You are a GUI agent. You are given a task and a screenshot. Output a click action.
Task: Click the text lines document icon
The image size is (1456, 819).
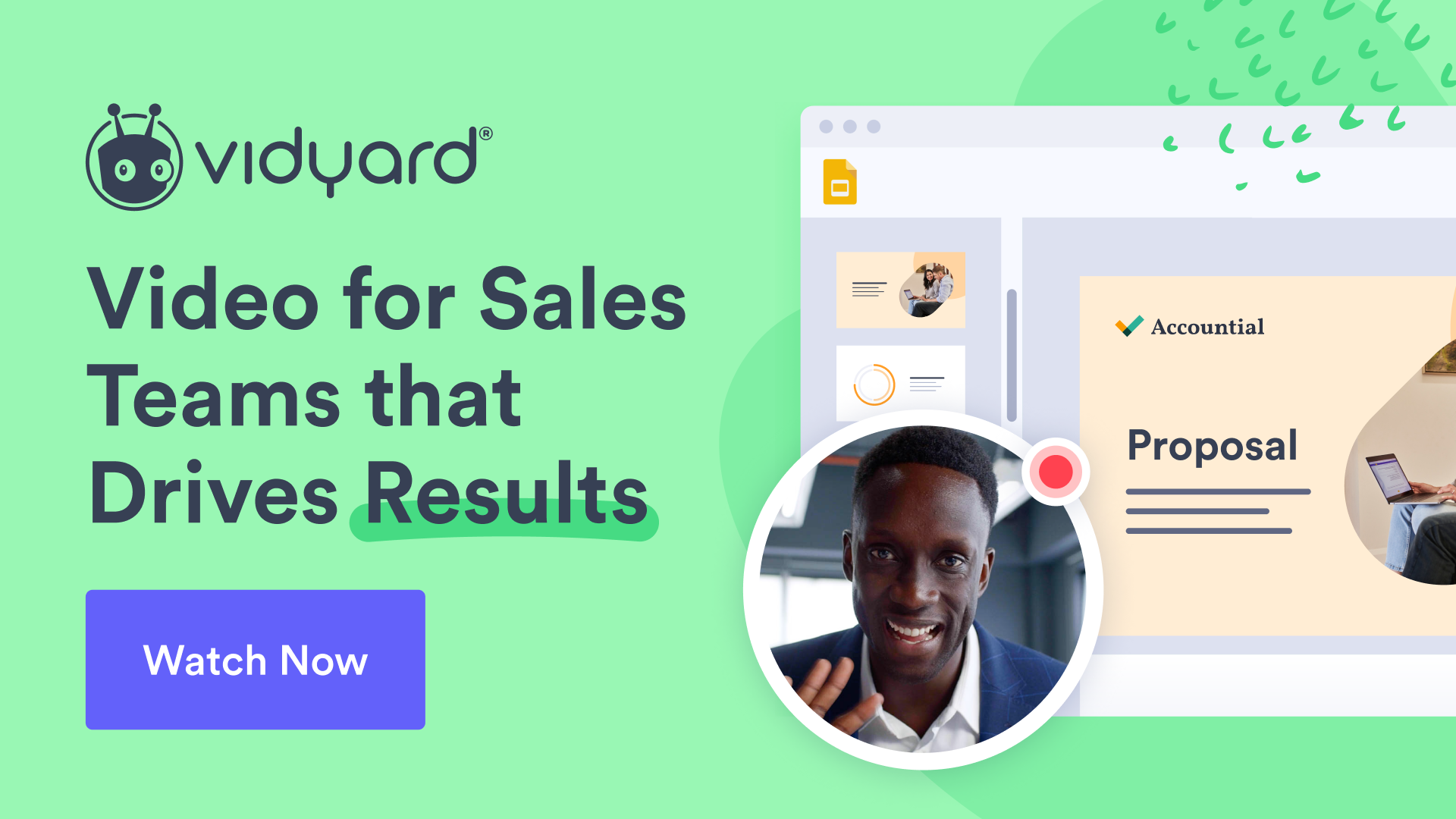[869, 290]
